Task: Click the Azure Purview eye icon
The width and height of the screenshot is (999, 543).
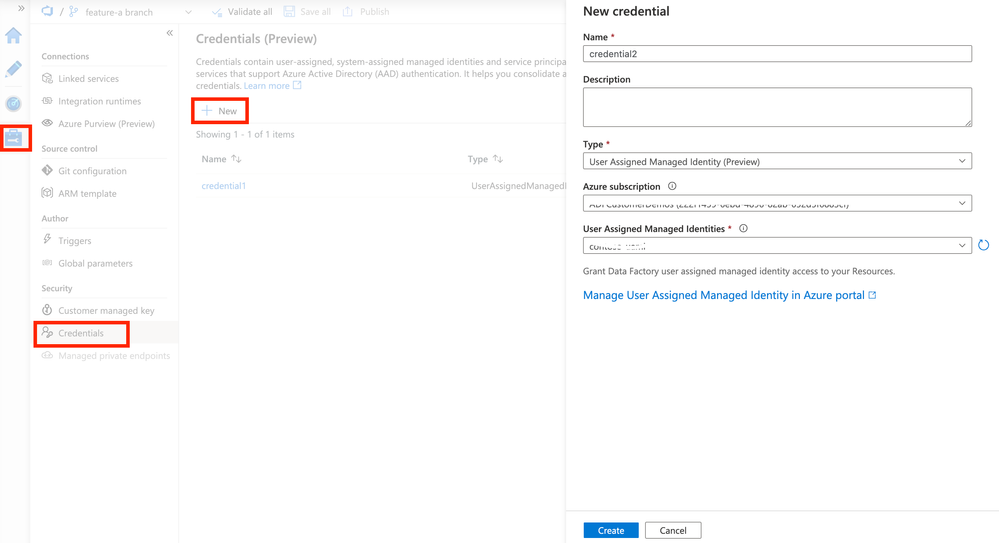Action: point(47,123)
